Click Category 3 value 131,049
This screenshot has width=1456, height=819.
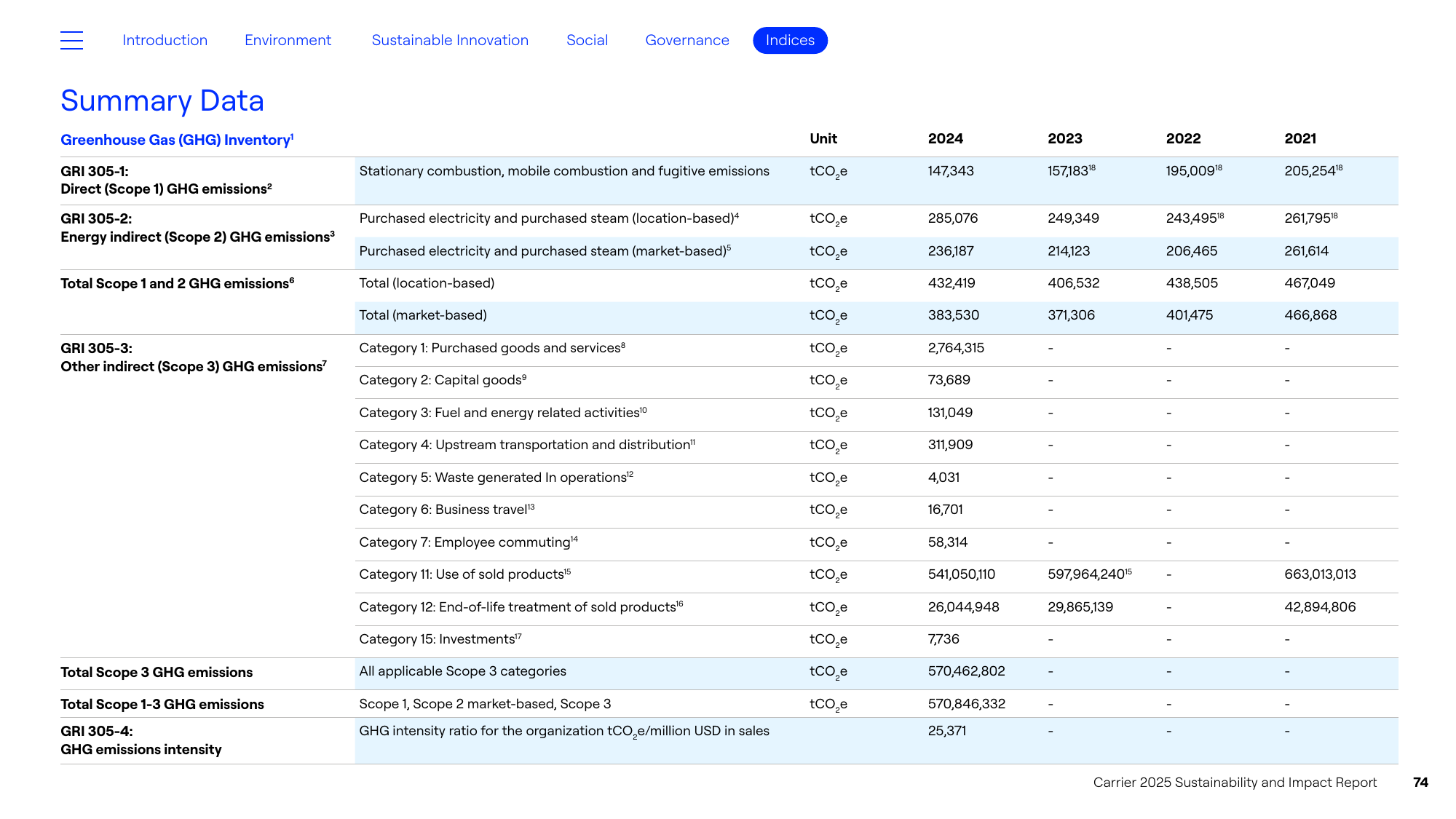click(x=950, y=413)
